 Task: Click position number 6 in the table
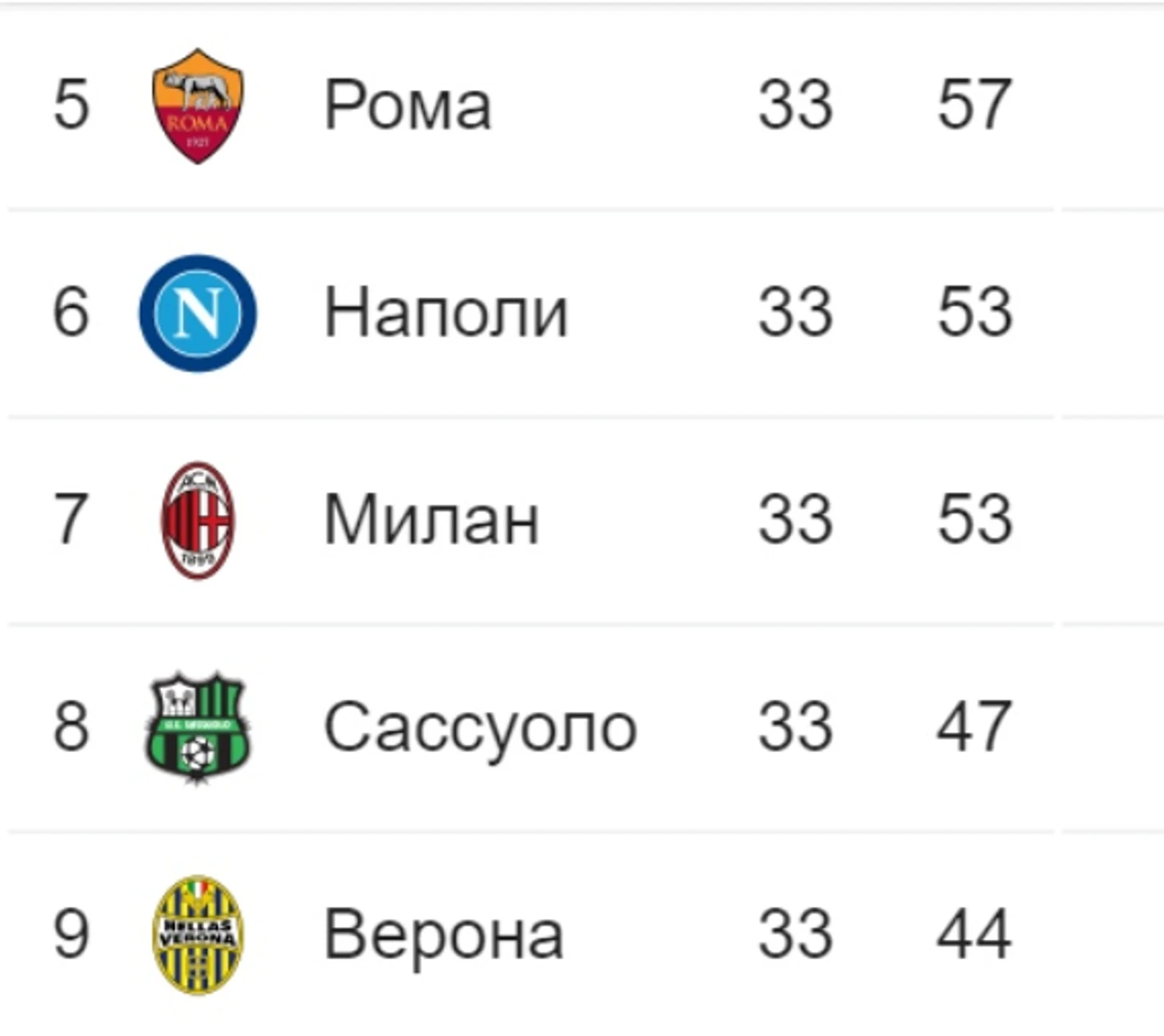click(x=71, y=312)
